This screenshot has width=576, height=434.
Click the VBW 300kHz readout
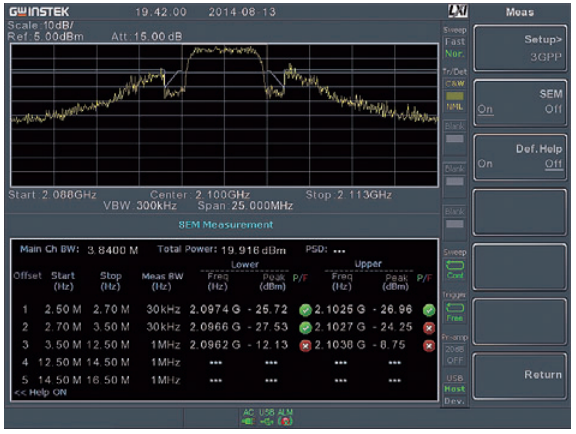140,205
